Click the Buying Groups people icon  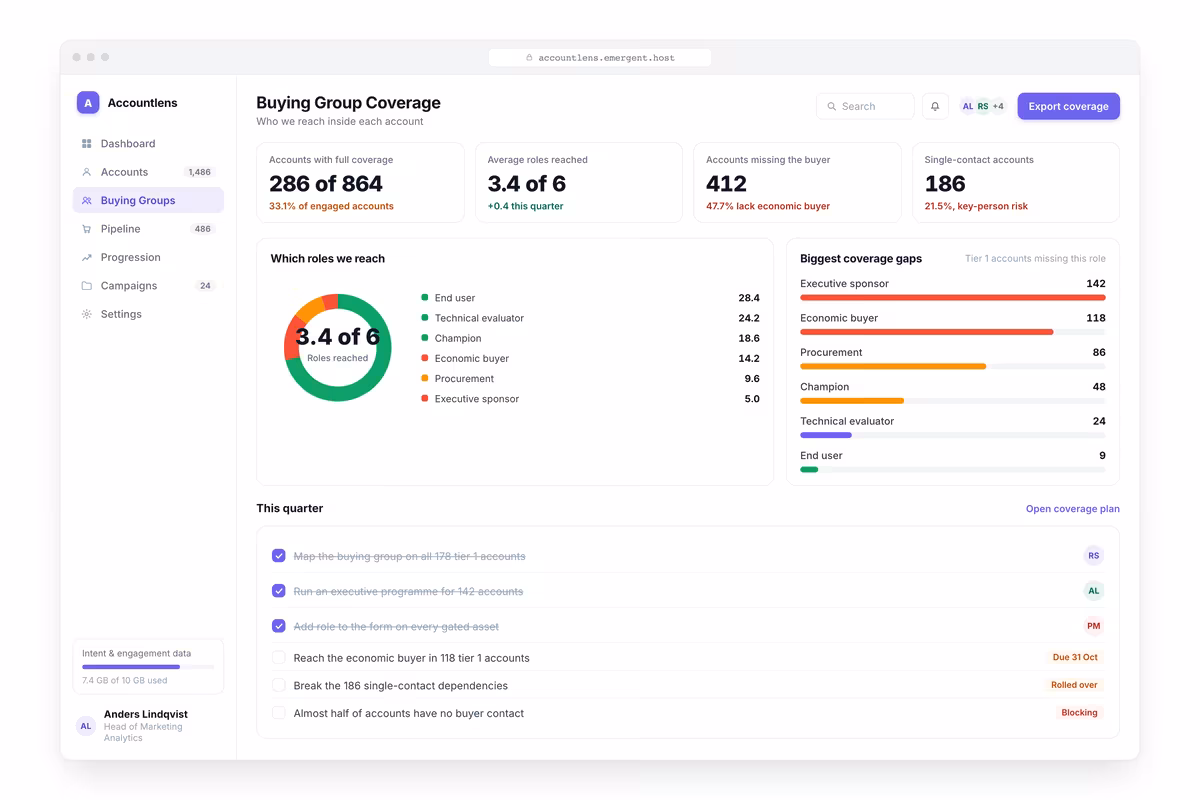click(87, 201)
